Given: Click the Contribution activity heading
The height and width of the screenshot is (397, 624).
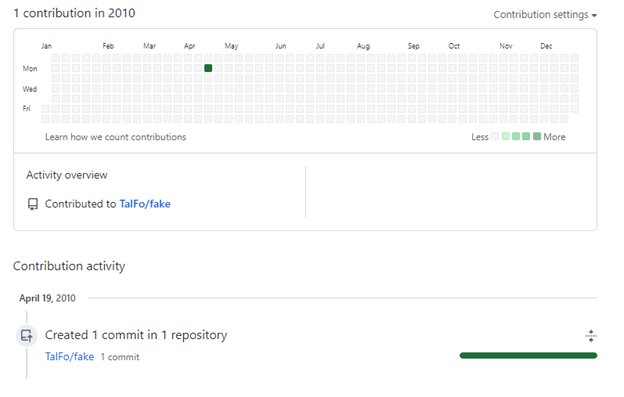Looking at the screenshot, I should (x=69, y=266).
